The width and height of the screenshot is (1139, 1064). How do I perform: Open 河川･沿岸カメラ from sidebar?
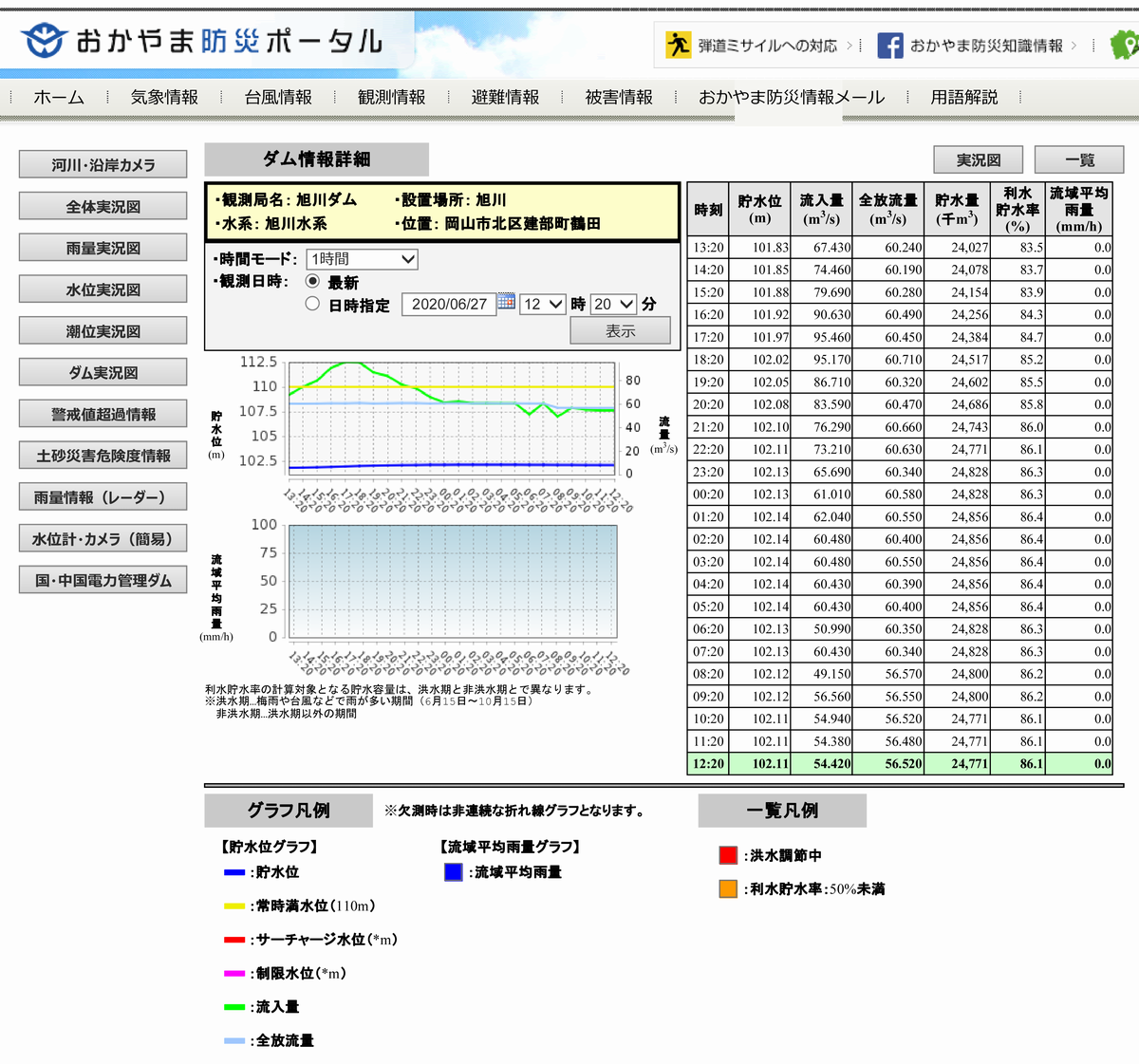[103, 165]
